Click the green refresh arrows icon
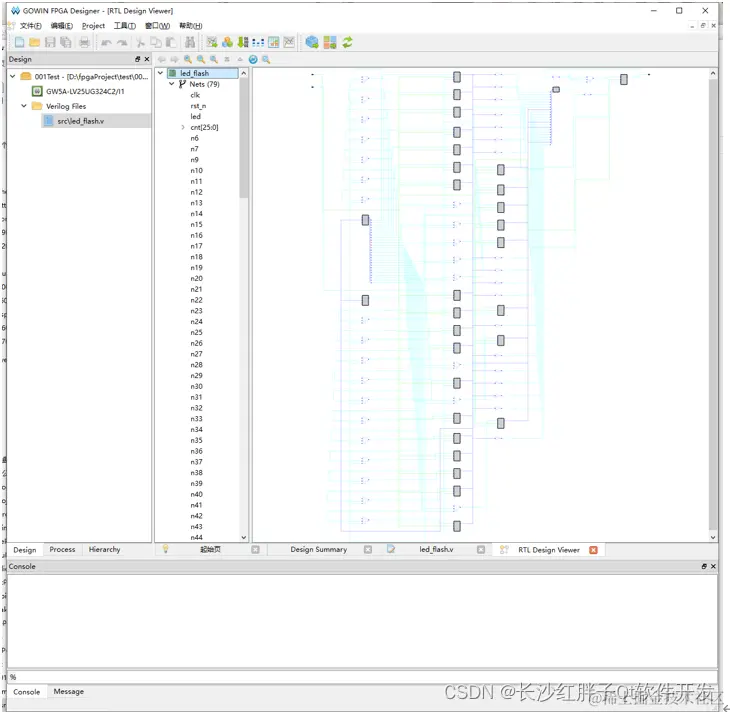This screenshot has width=730, height=712. (x=347, y=42)
